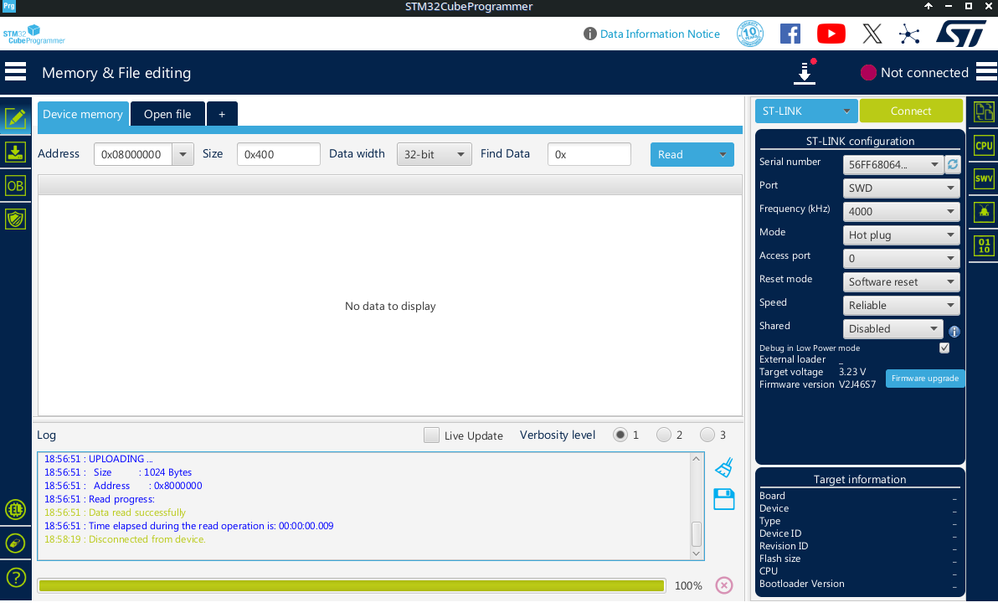Viewport: 998px width, 603px height.
Task: Click the 'Disconnected from device.' log line
Action: 125,539
